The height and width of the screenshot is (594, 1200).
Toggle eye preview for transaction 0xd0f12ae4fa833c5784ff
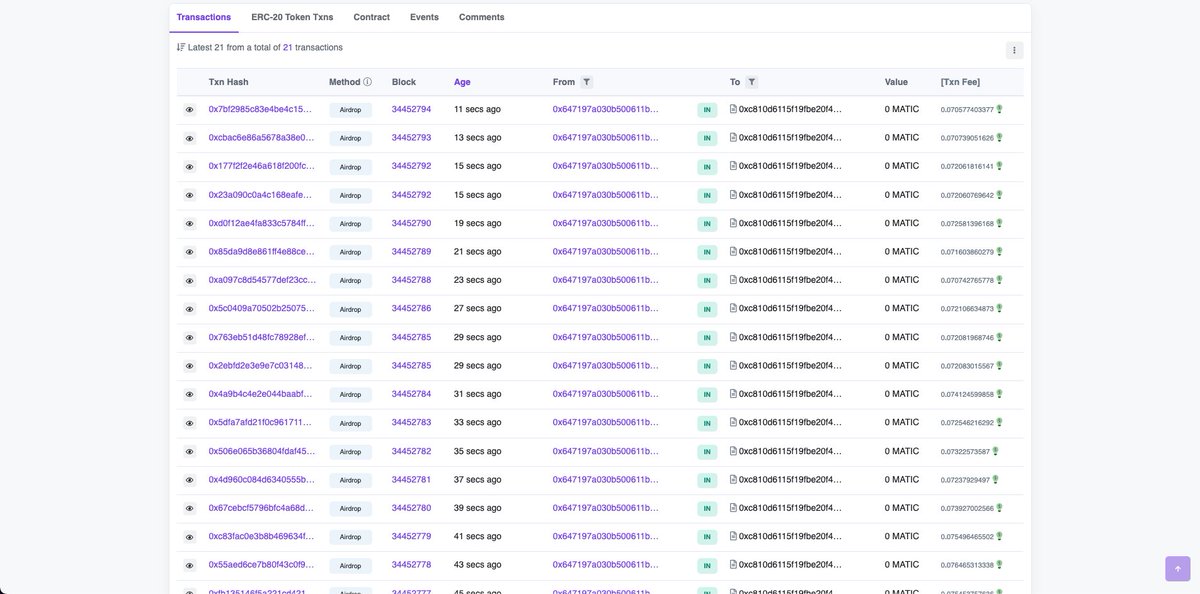[x=189, y=224]
